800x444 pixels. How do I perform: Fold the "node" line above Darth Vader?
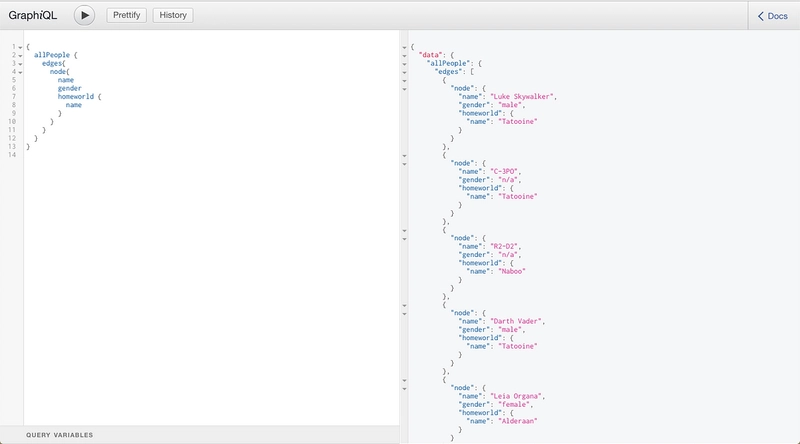point(405,314)
